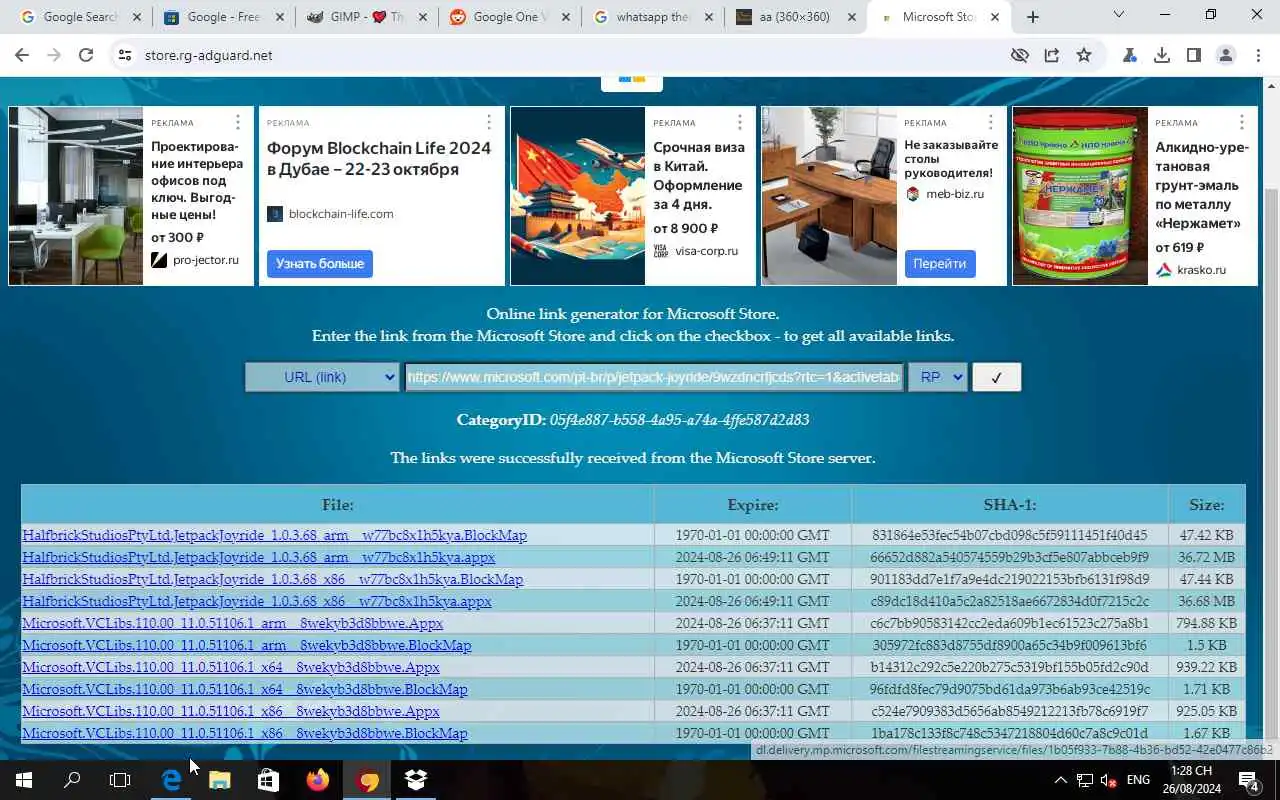Screen dimensions: 1280x800
Task: Switch to the Google - Free tab
Action: pos(226,17)
